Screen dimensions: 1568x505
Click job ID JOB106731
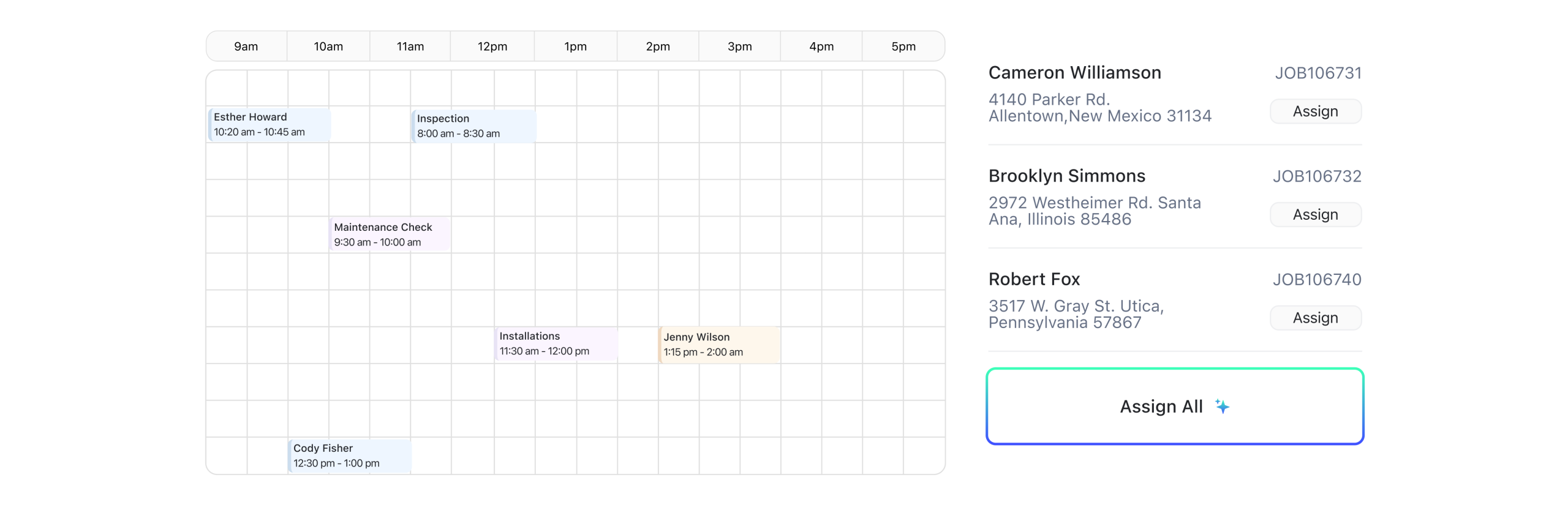click(1318, 73)
